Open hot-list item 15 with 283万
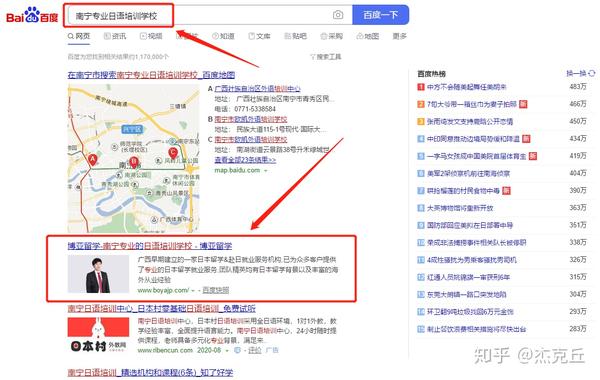Screen dimensions: 600x380 coord(476,329)
